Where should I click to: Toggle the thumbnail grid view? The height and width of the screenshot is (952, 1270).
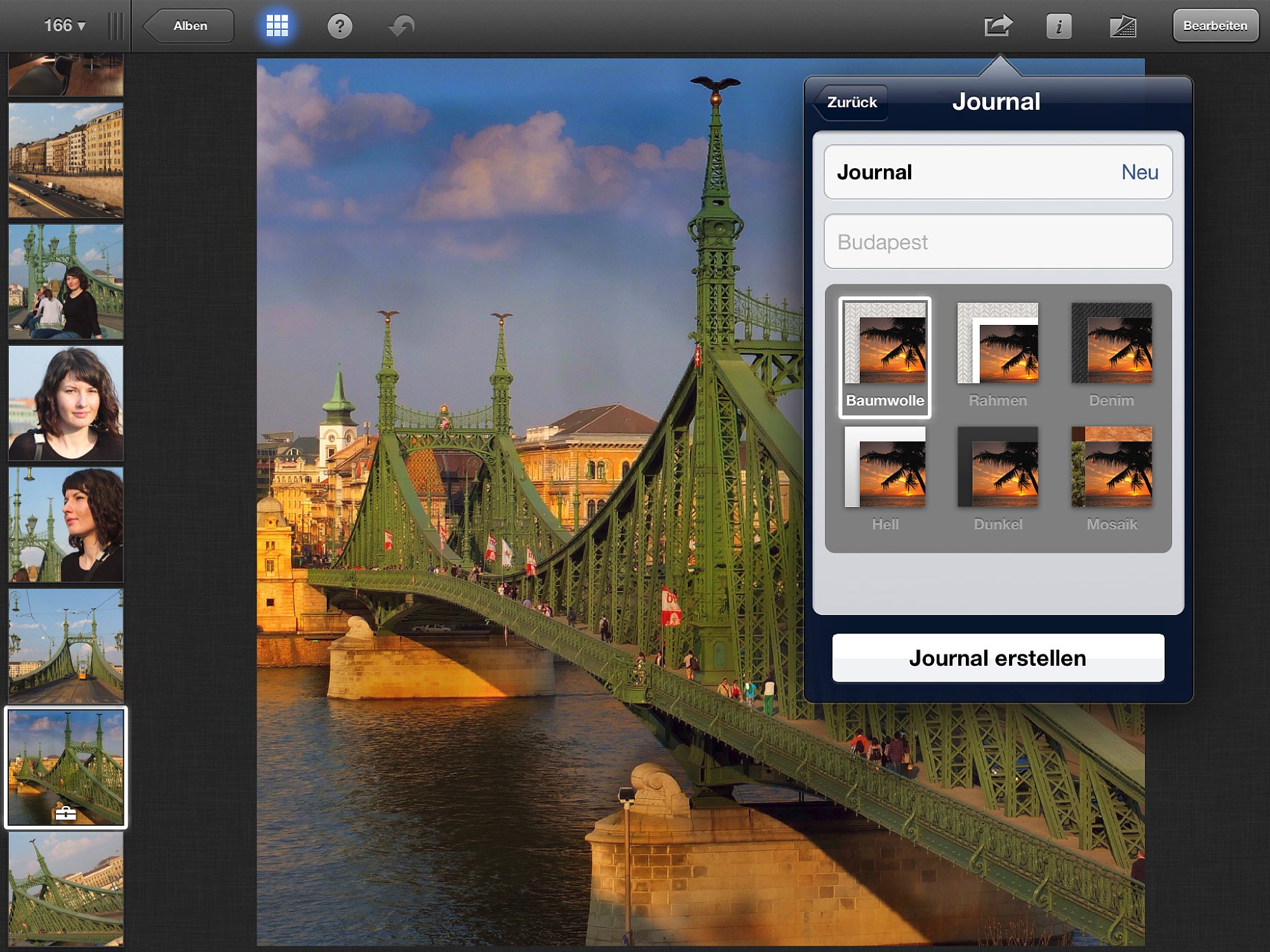pyautogui.click(x=277, y=26)
